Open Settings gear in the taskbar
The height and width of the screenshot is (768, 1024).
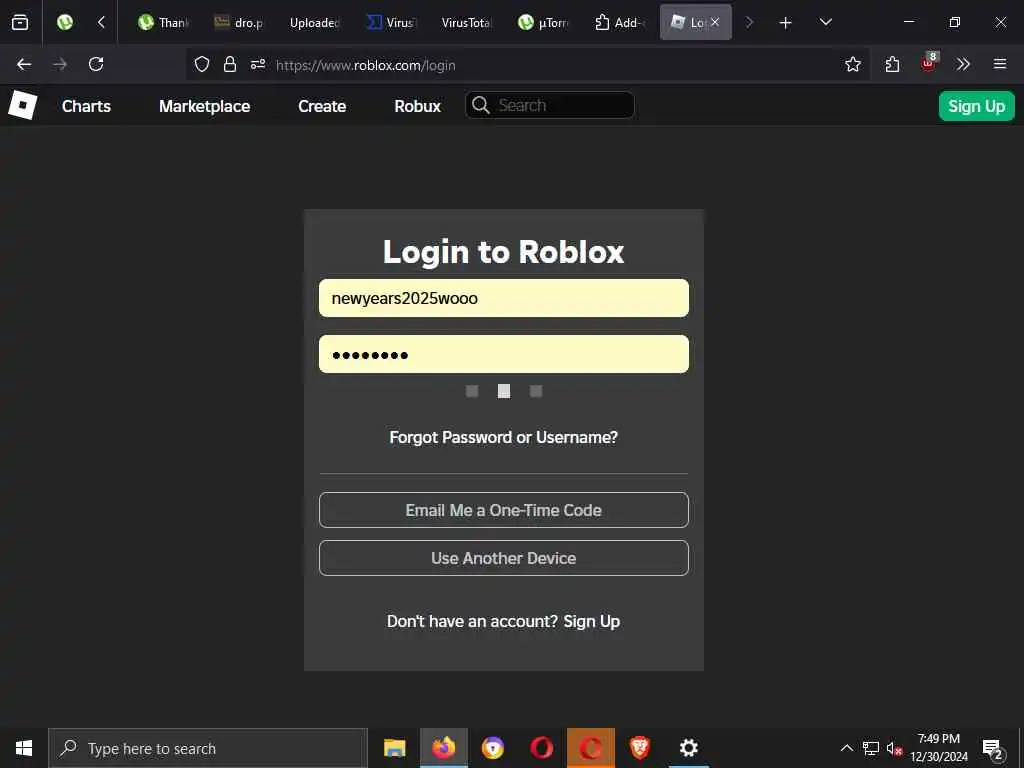click(688, 748)
